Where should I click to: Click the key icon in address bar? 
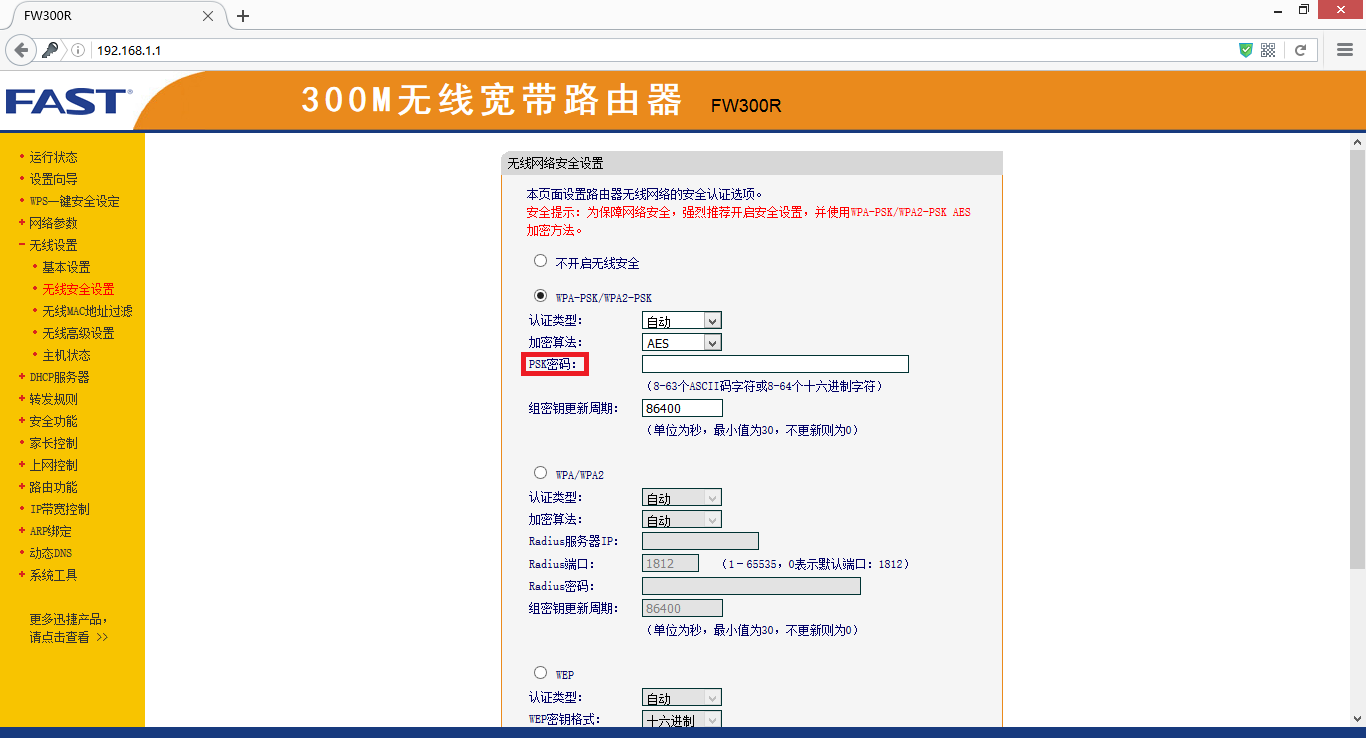tap(50, 50)
